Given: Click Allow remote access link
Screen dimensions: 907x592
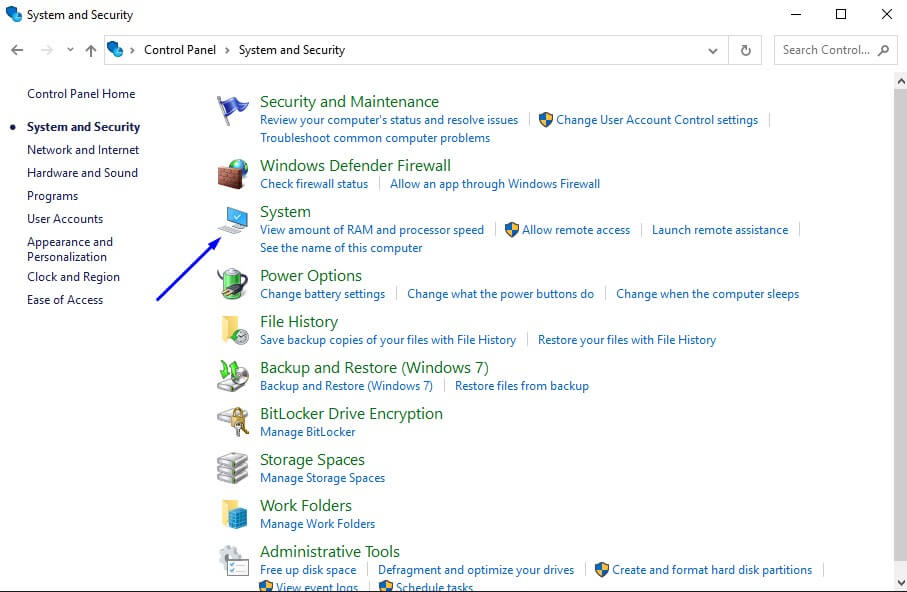Looking at the screenshot, I should 576,230.
